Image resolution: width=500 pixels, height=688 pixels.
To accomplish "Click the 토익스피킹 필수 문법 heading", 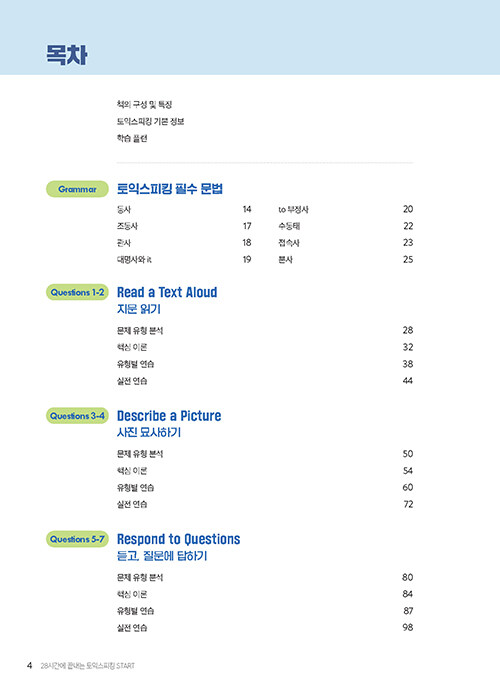I will coord(170,189).
